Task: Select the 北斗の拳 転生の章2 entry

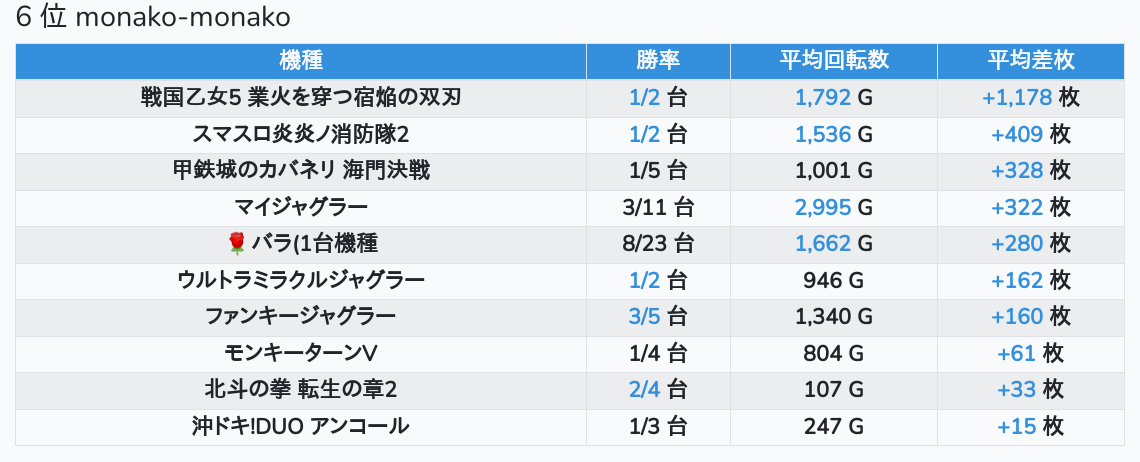Action: (301, 390)
